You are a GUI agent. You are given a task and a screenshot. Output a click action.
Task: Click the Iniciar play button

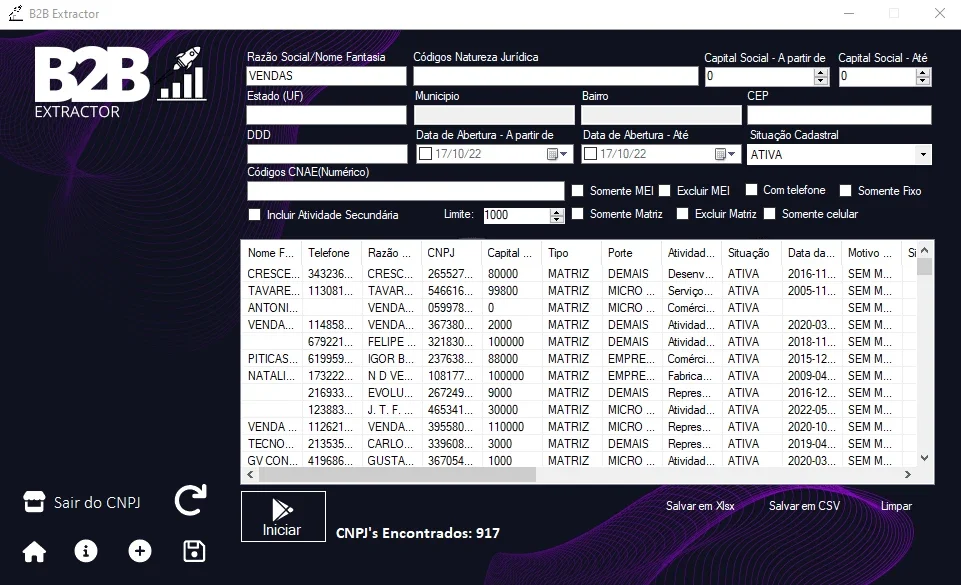[x=283, y=516]
